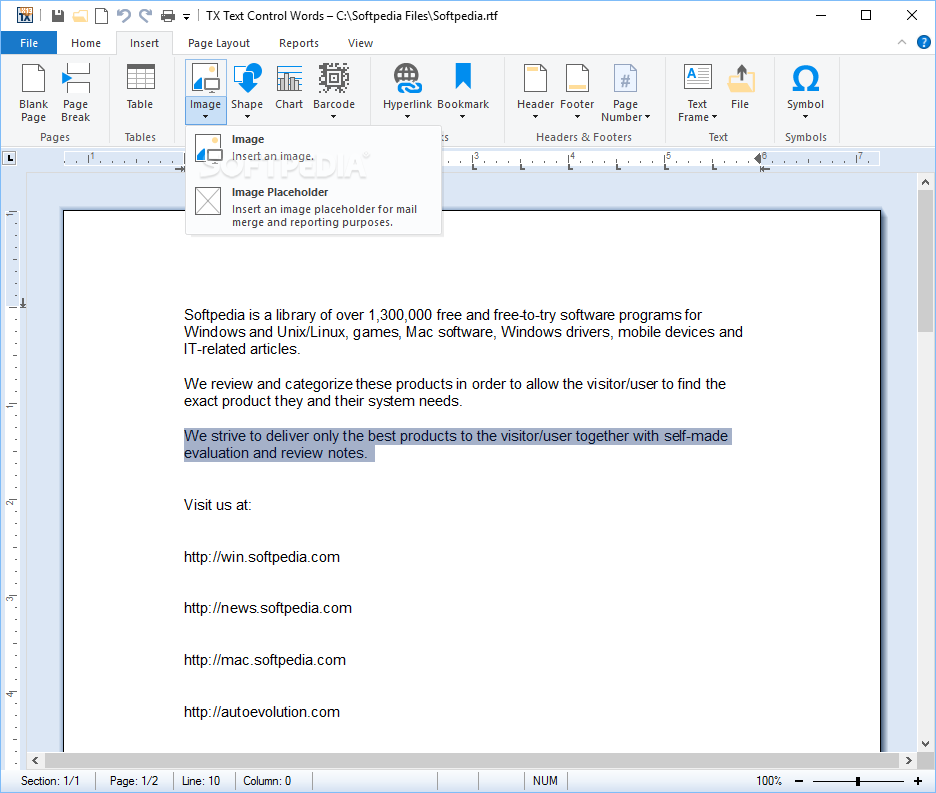
Task: Click the http://autoevolution.com text line
Action: [262, 712]
